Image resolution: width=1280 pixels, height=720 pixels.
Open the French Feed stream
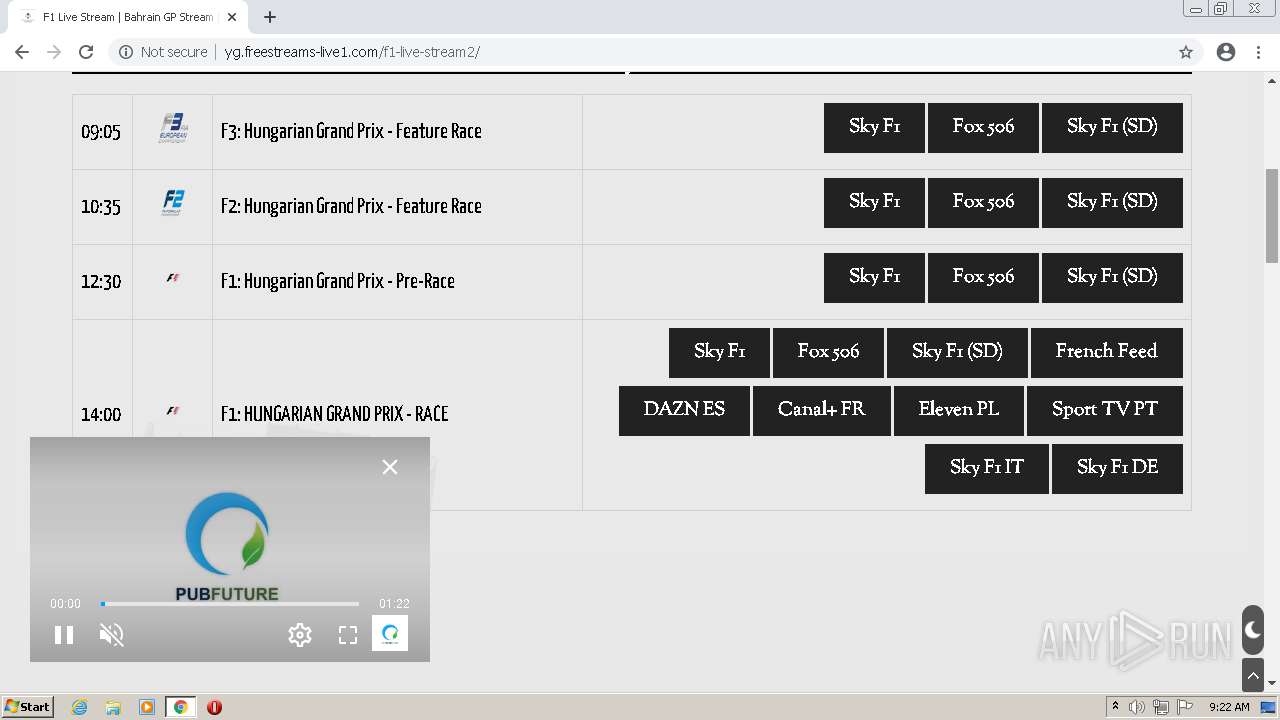pos(1107,353)
